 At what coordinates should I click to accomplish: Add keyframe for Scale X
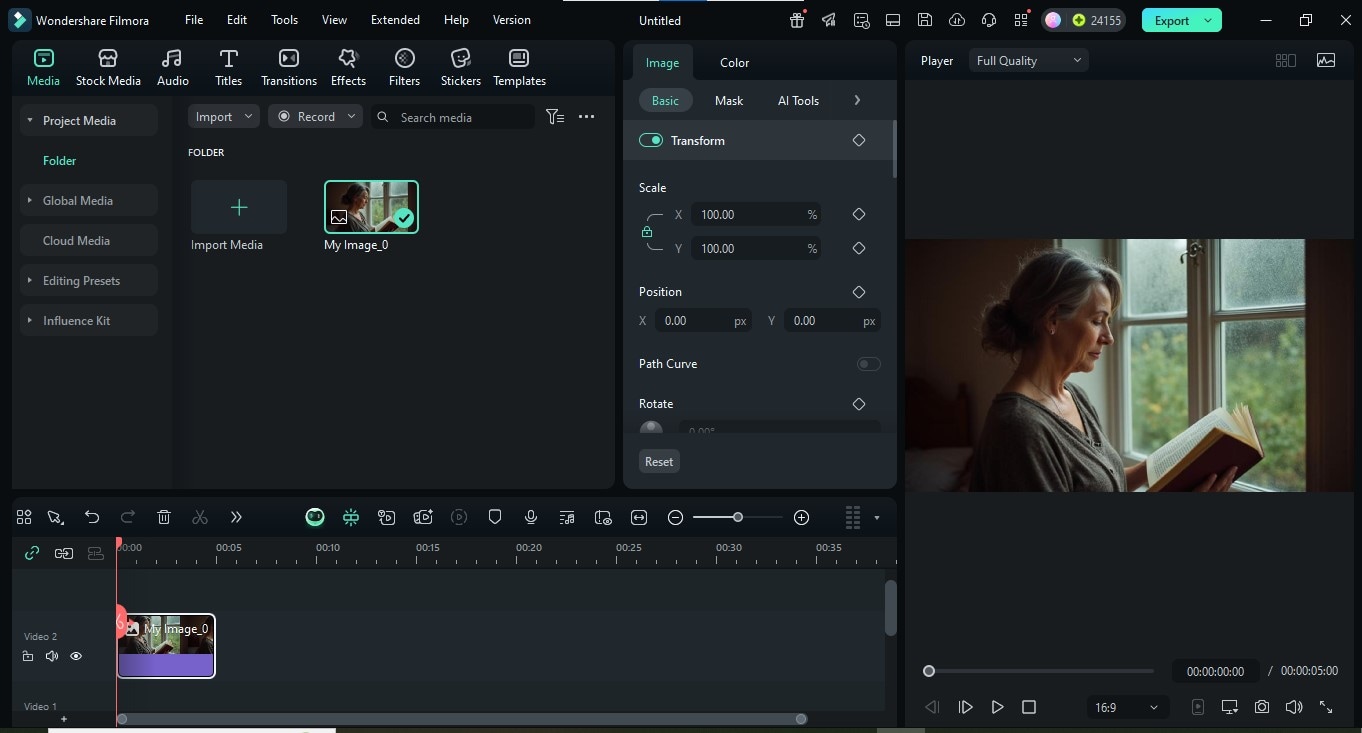(x=858, y=214)
